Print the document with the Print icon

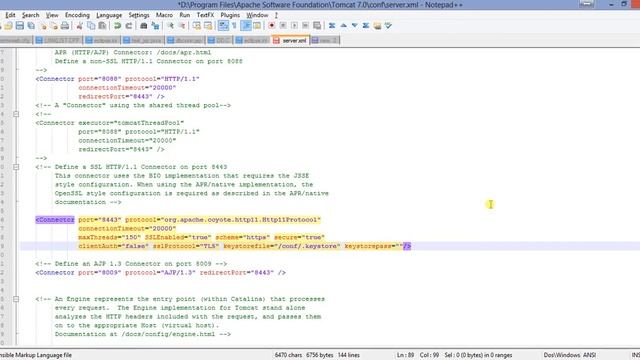click(65, 26)
